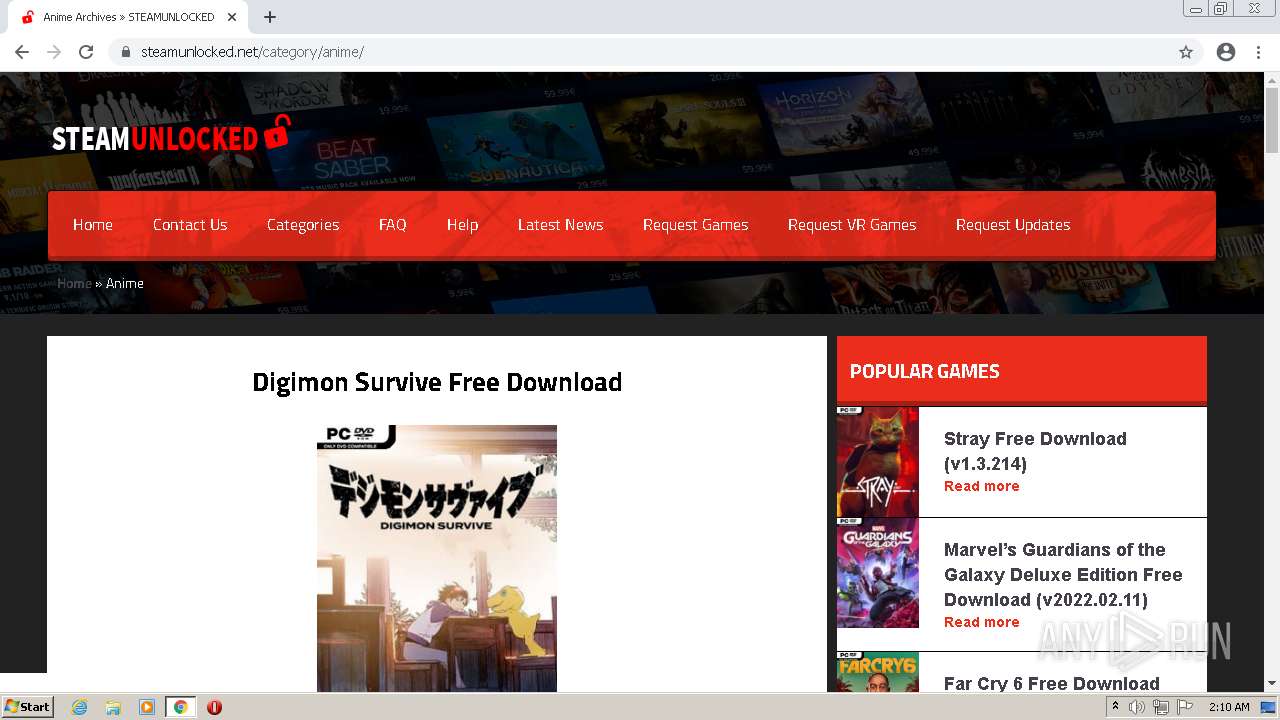
Task: Open the Contact Us menu item
Action: click(190, 225)
